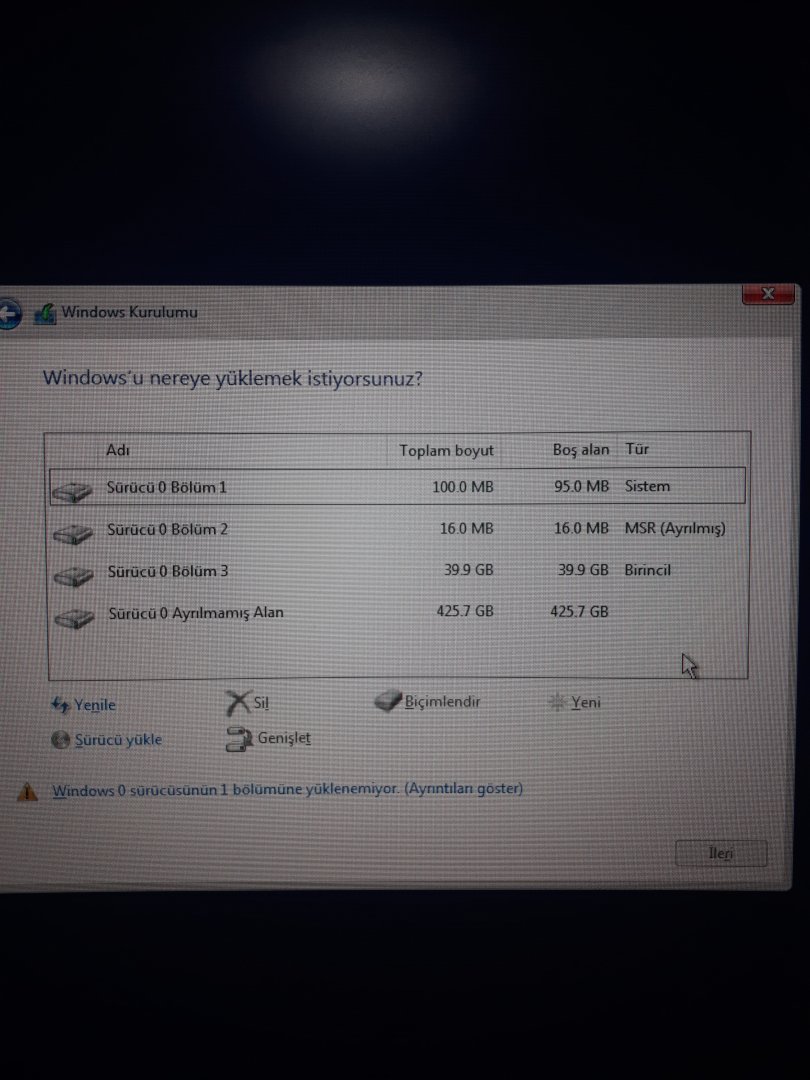Open Sürücü yükle load driver link
Viewport: 810px width, 1080px height.
[x=118, y=739]
